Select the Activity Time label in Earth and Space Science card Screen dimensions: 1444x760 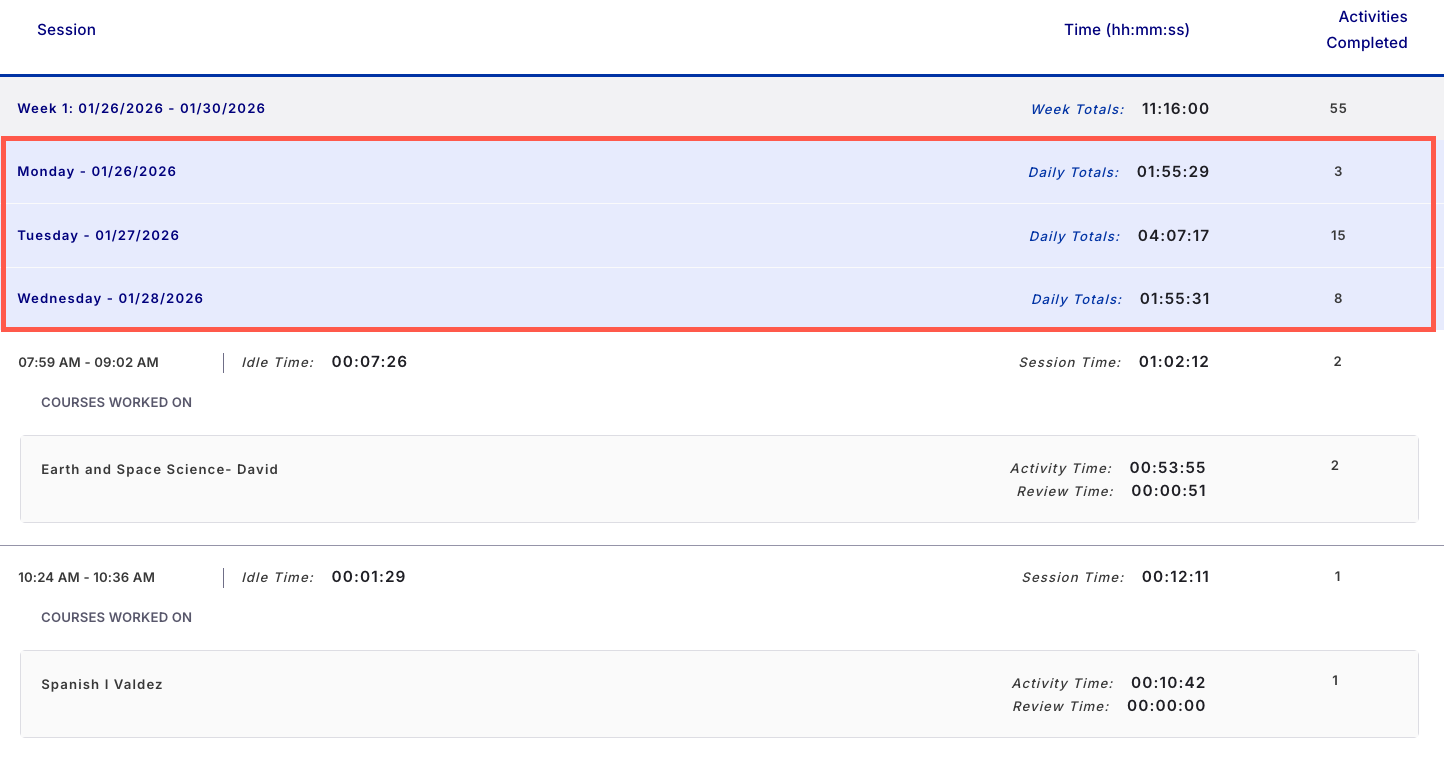click(1060, 468)
